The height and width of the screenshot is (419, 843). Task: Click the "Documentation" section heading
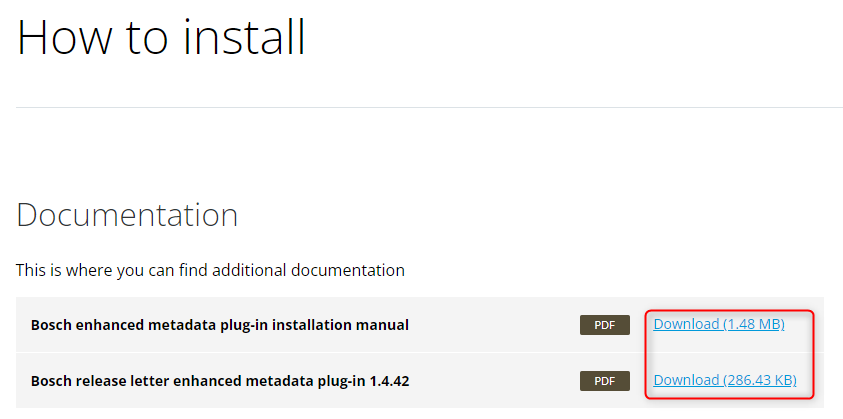(127, 215)
